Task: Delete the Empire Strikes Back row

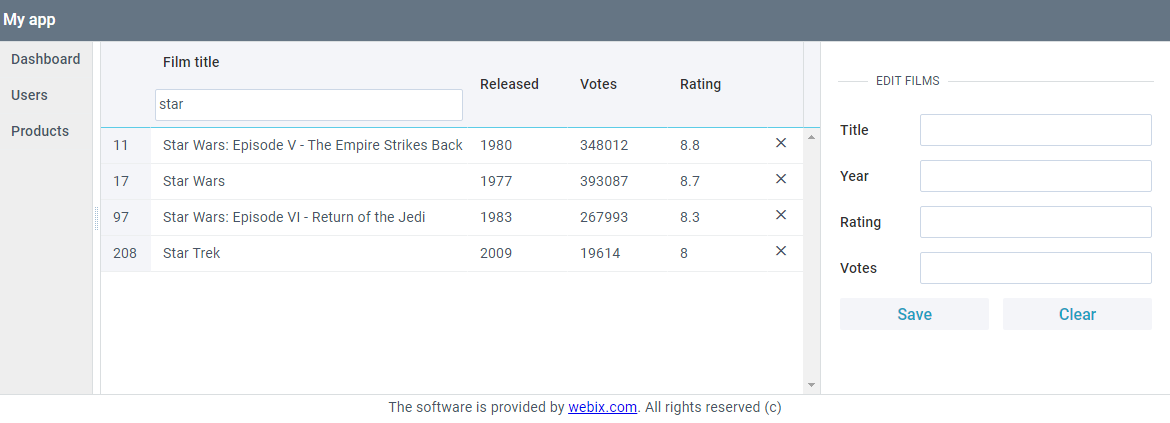Action: [781, 143]
